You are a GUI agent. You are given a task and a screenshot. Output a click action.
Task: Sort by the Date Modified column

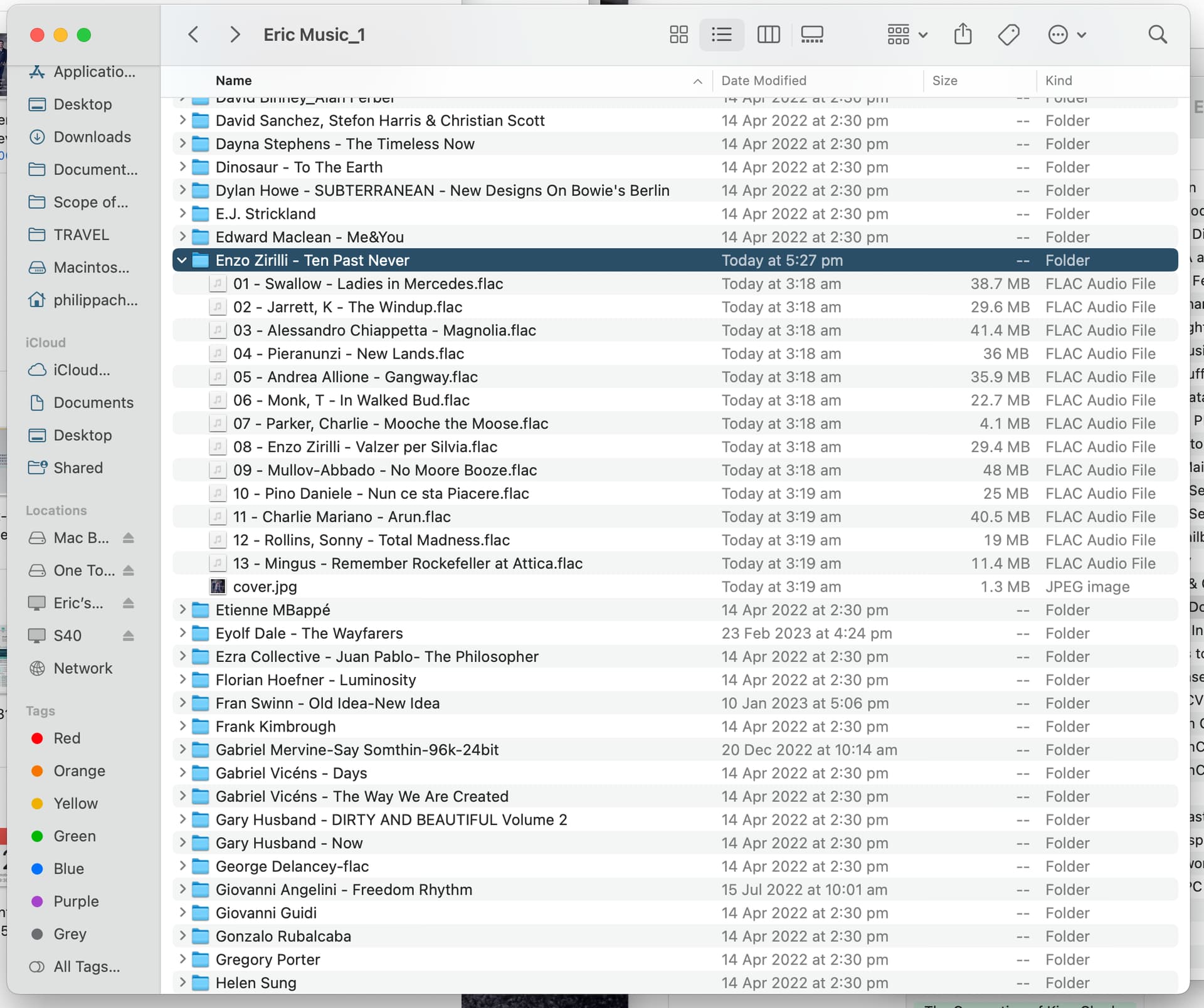click(764, 80)
